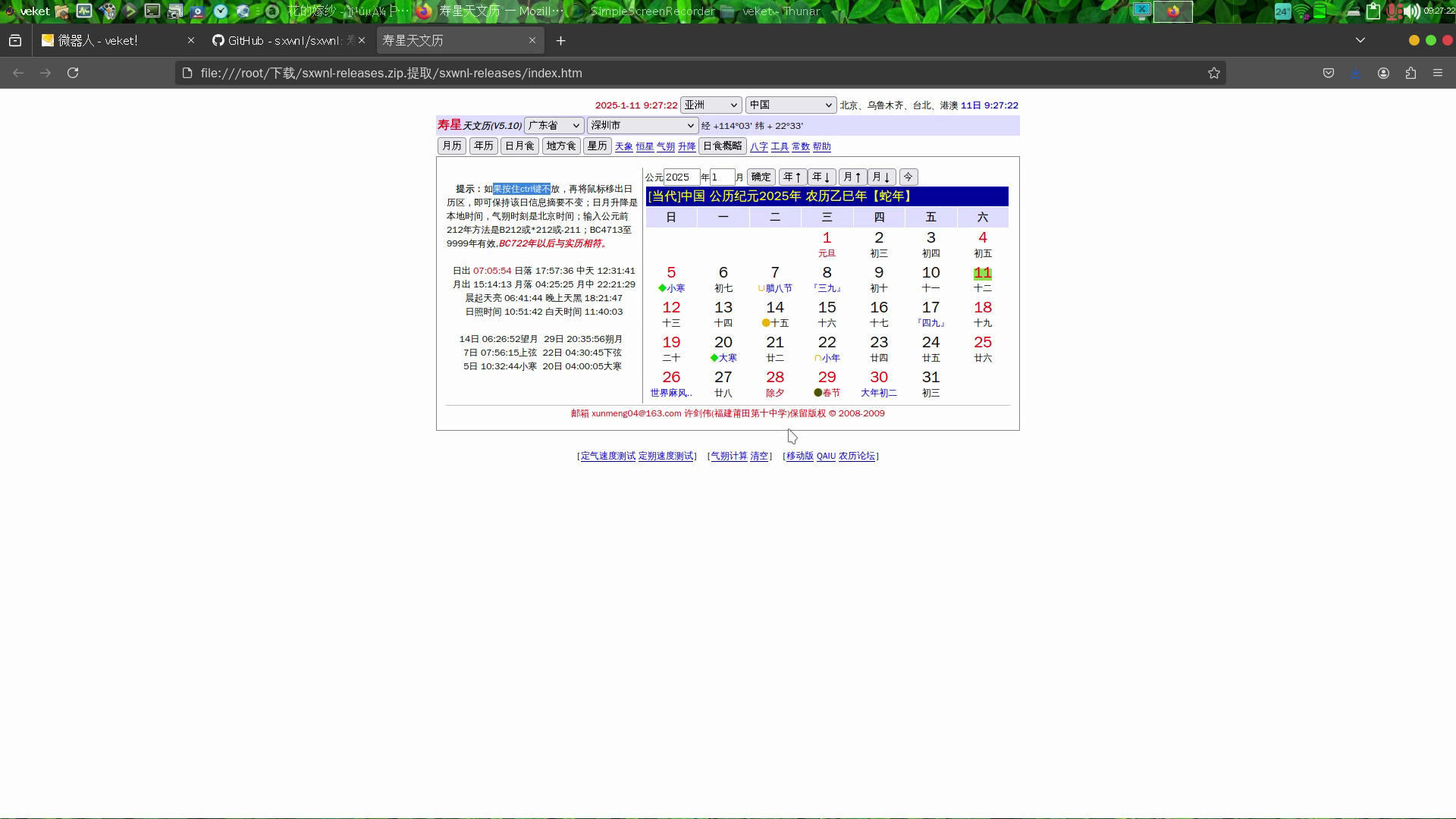Click the 定气速度测试 link
Viewport: 1456px width, 819px height.
point(608,456)
